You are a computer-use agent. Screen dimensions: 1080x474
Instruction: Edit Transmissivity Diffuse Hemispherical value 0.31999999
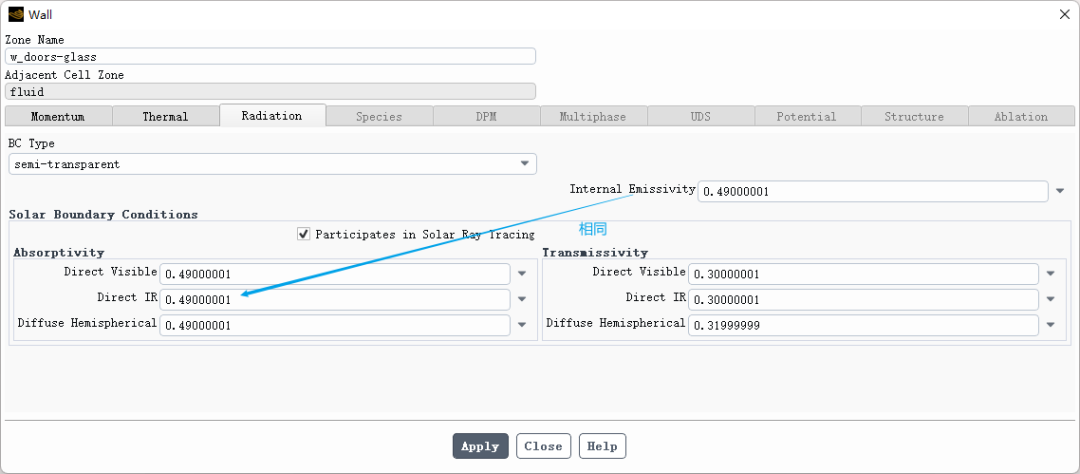click(x=863, y=324)
